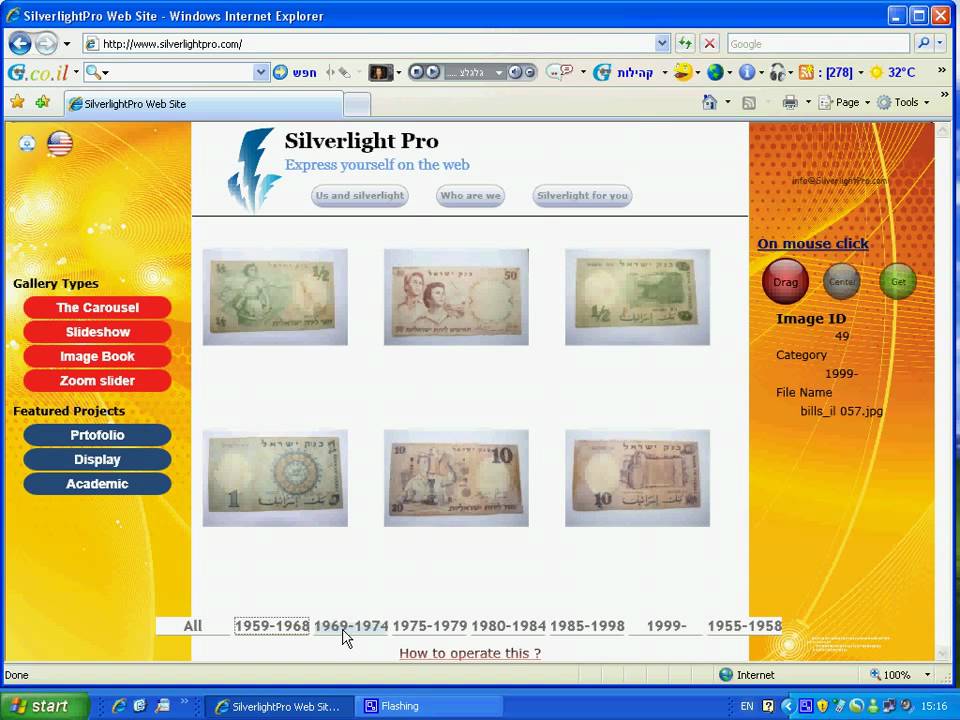Image resolution: width=960 pixels, height=720 pixels.
Task: Filter gallery by 1985-1998
Action: 587,626
